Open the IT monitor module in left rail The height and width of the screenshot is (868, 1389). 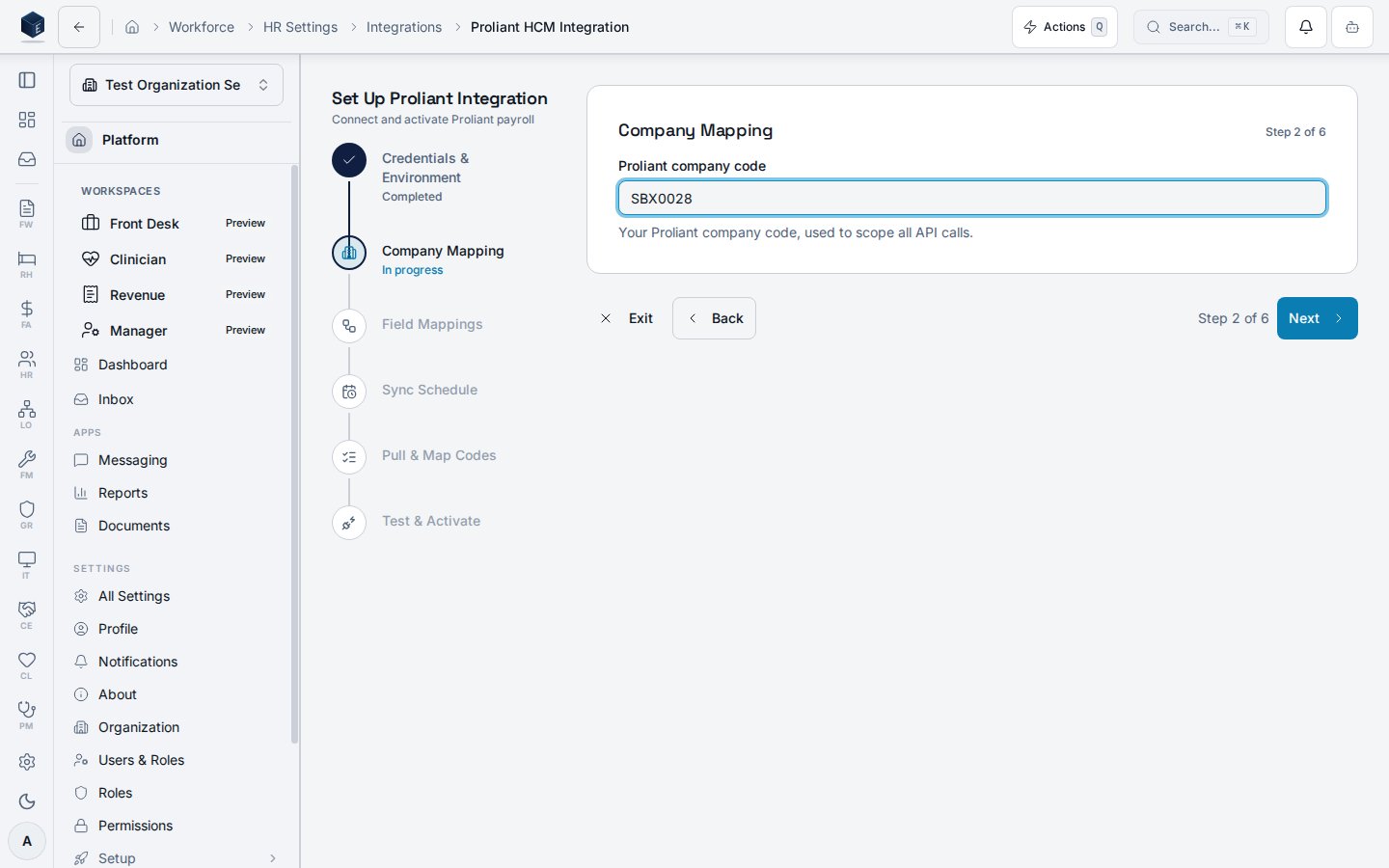27,564
